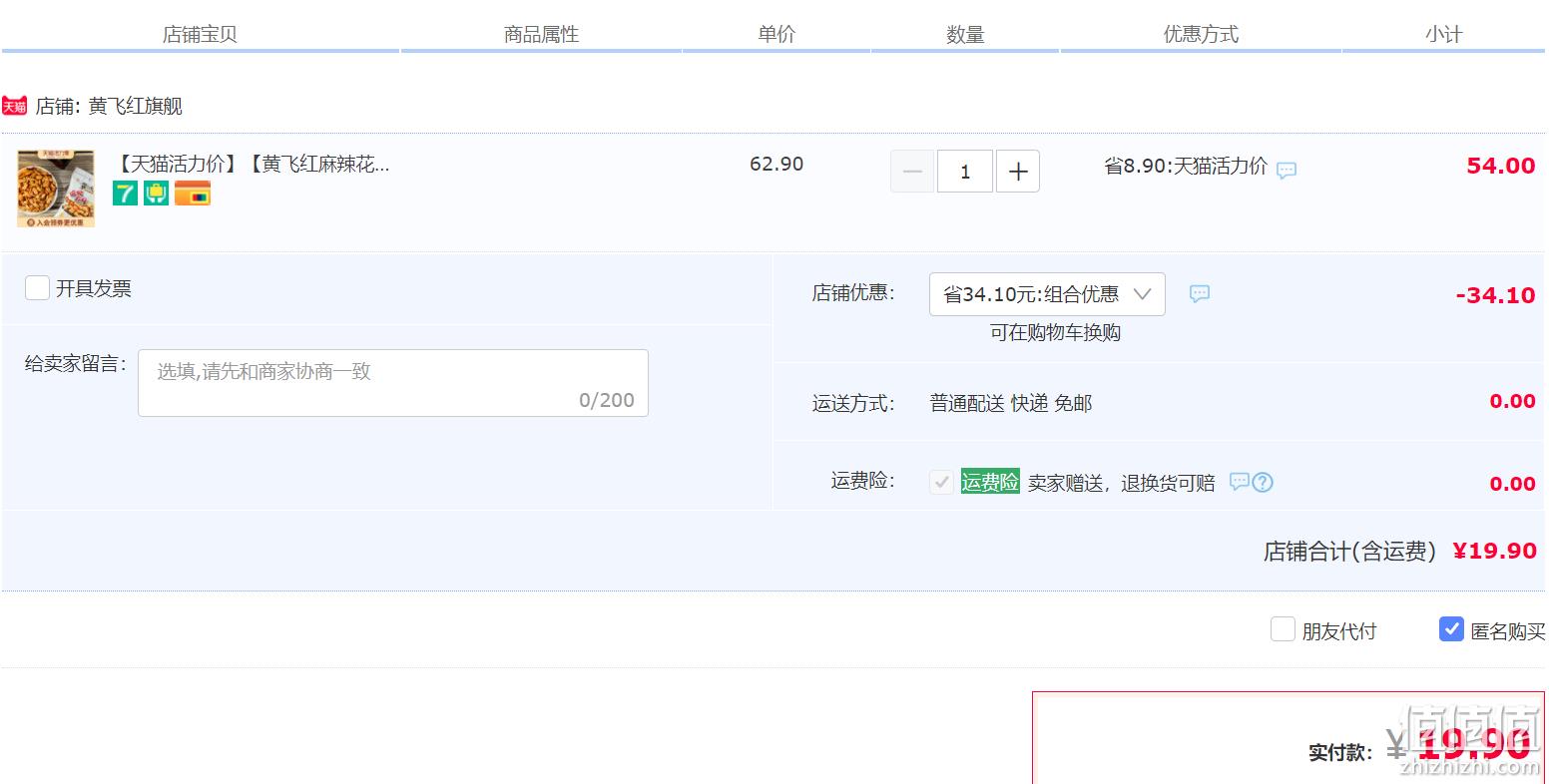Screen dimensions: 1549x784
Task: Toggle the 运费险 freight insurance checkbox
Action: (x=941, y=483)
